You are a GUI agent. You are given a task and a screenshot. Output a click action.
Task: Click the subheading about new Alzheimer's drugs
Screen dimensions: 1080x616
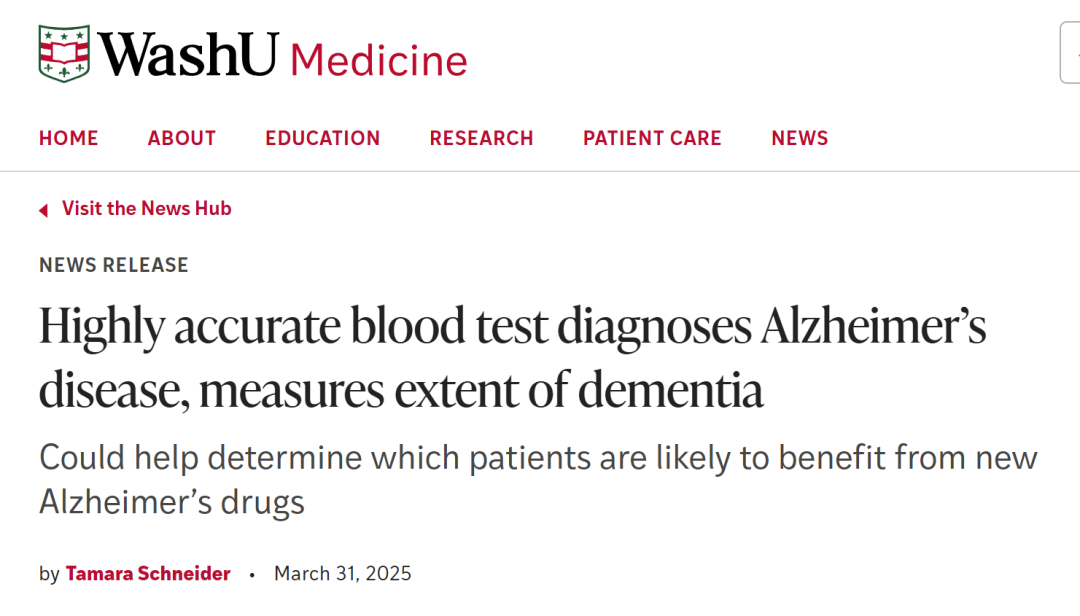tap(538, 480)
